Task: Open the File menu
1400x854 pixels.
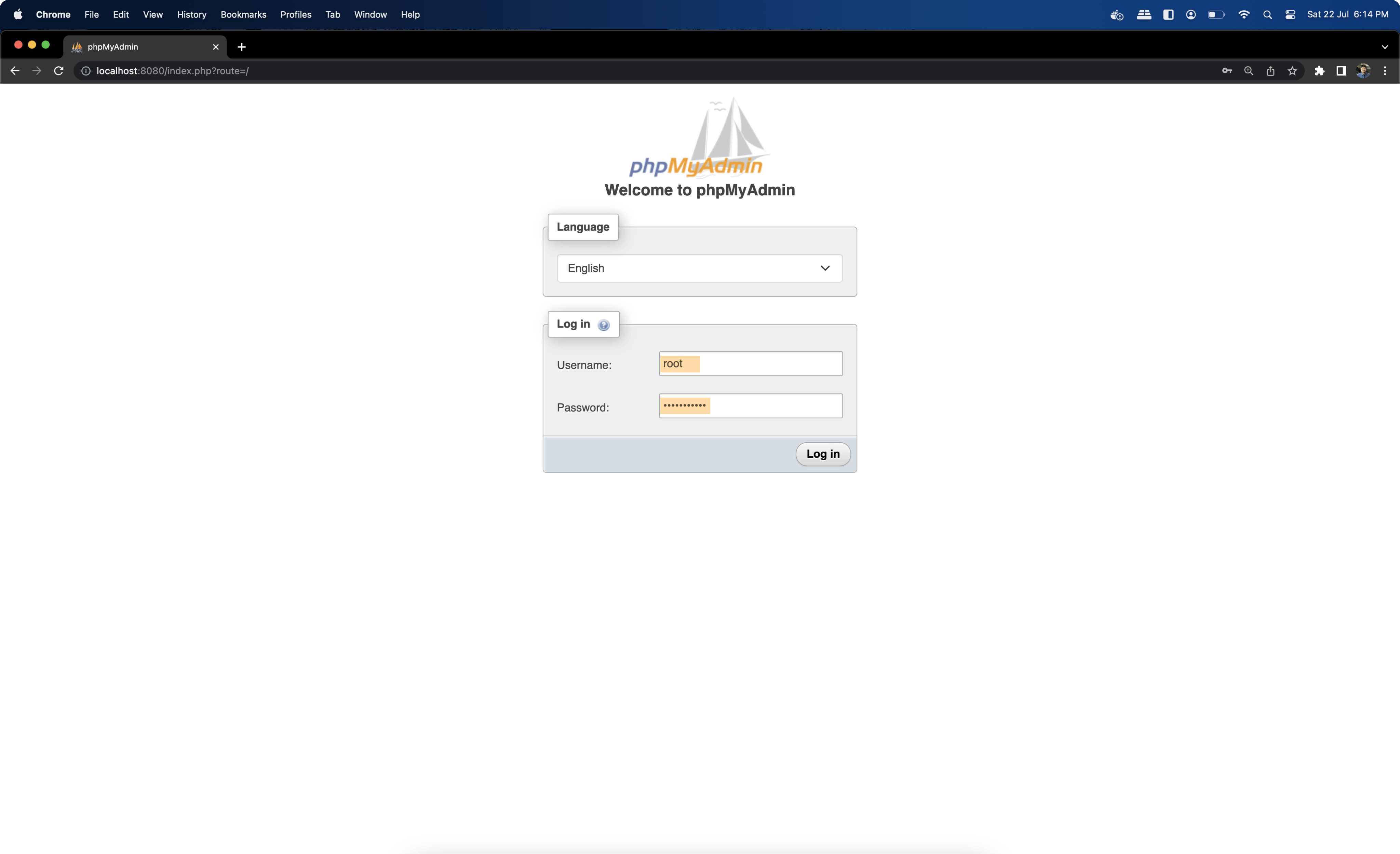Action: point(92,14)
